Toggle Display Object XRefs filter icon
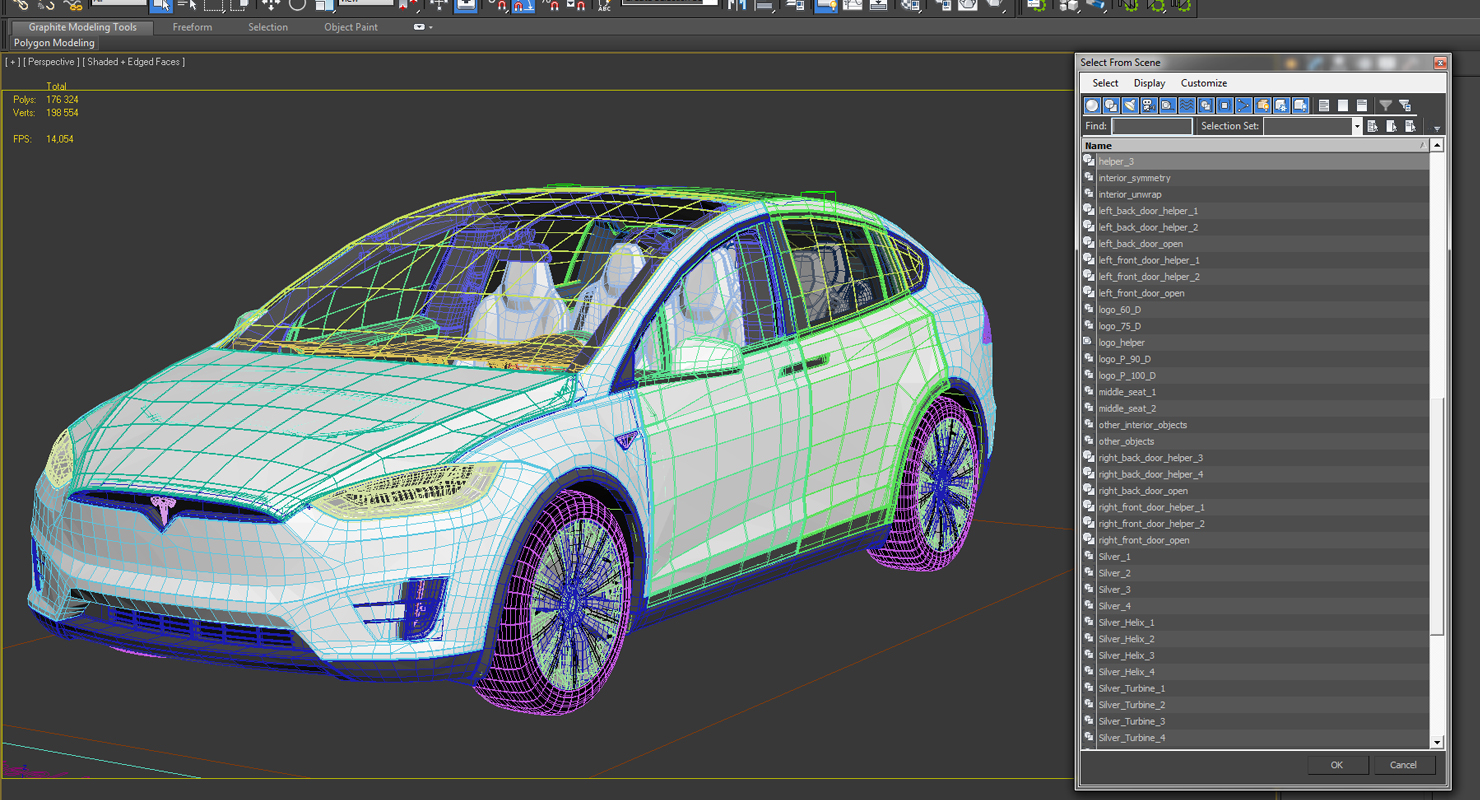 [x=1225, y=105]
